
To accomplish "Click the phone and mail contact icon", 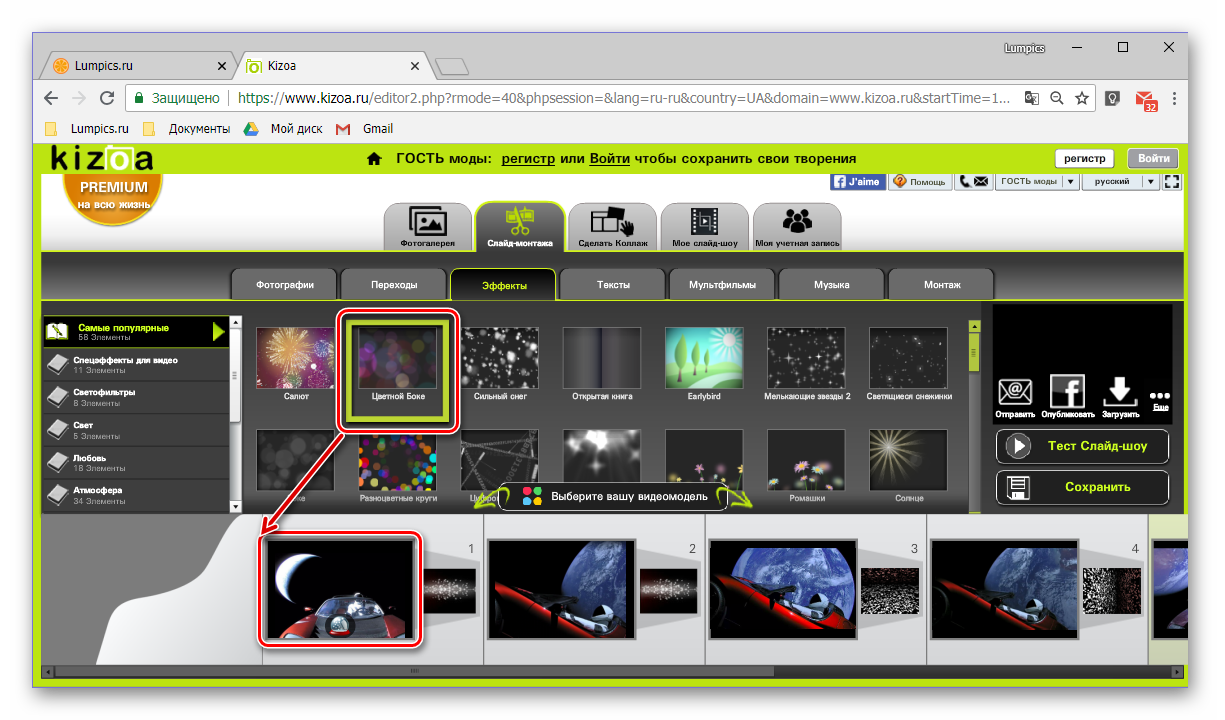I will (x=972, y=181).
